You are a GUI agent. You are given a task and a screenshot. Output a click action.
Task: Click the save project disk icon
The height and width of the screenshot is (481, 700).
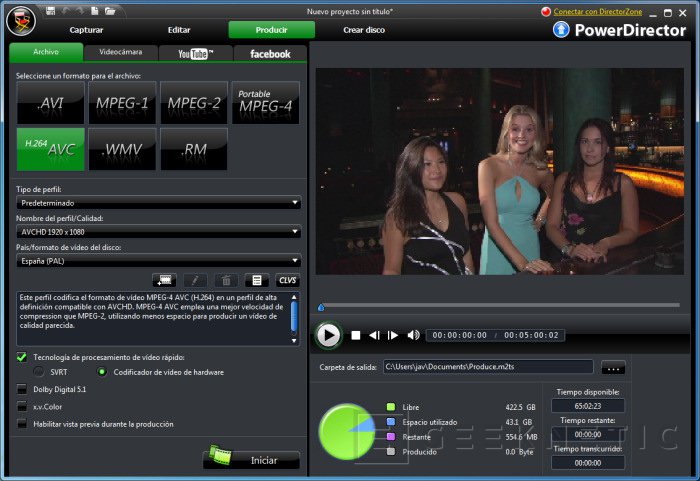50,11
